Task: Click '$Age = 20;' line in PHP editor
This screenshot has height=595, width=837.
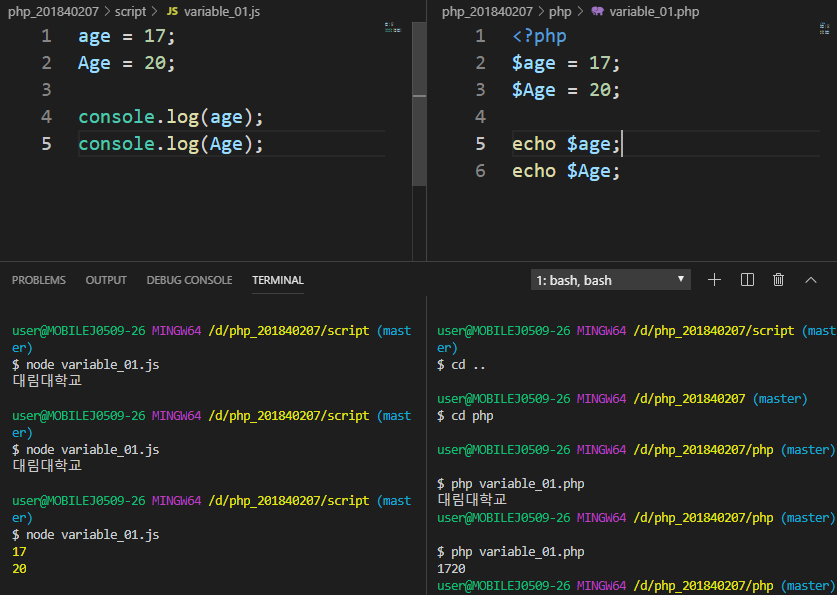Action: click(x=566, y=90)
